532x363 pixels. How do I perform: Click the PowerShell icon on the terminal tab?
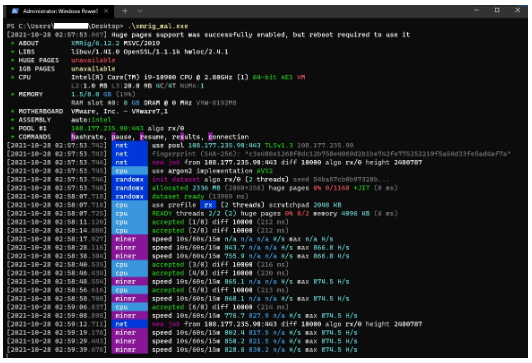[15, 11]
